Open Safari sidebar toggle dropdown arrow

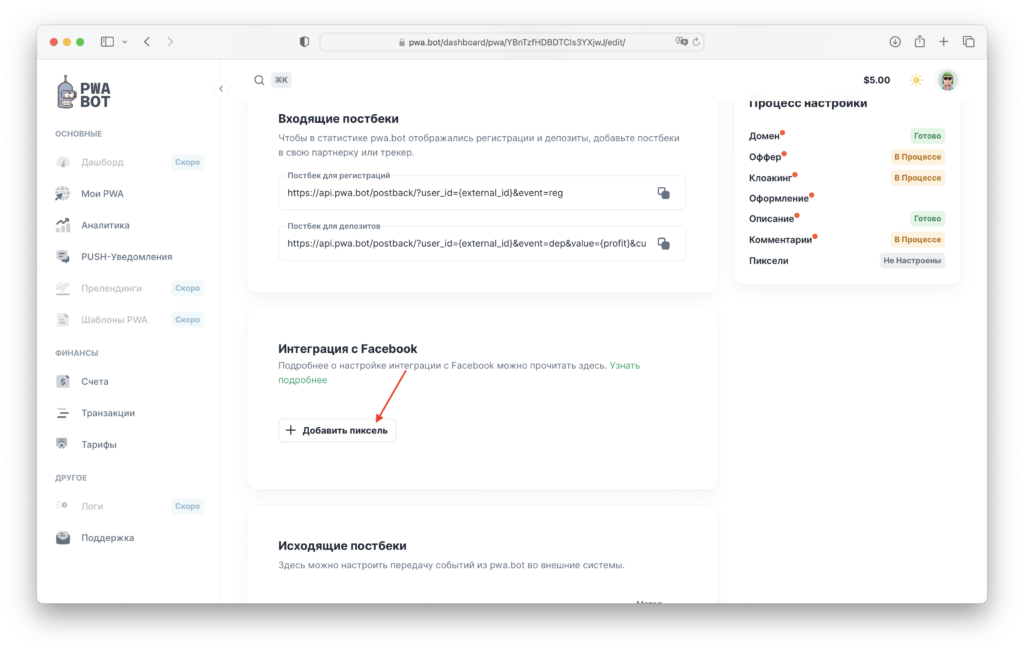(125, 42)
